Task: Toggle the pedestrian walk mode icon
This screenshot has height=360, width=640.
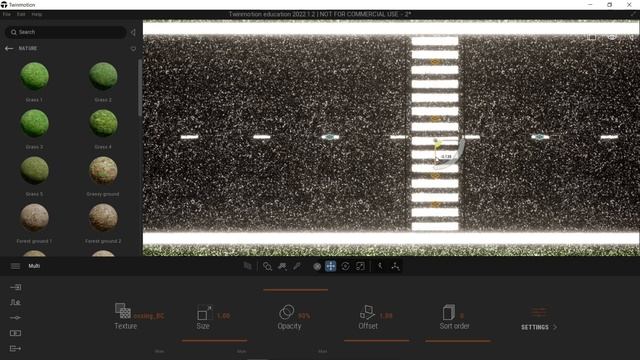Action: (x=380, y=266)
